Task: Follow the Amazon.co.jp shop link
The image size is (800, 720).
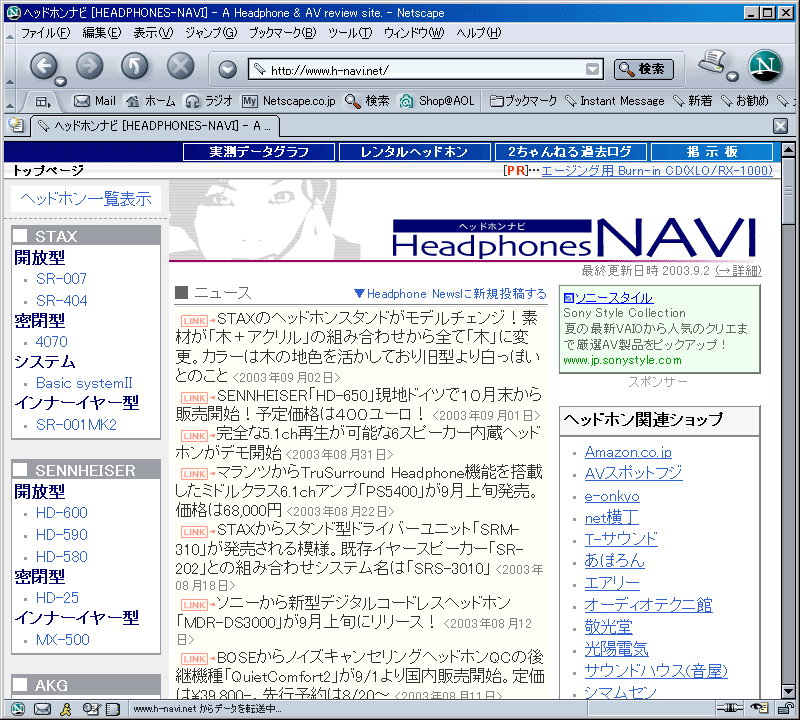Action: (x=628, y=452)
